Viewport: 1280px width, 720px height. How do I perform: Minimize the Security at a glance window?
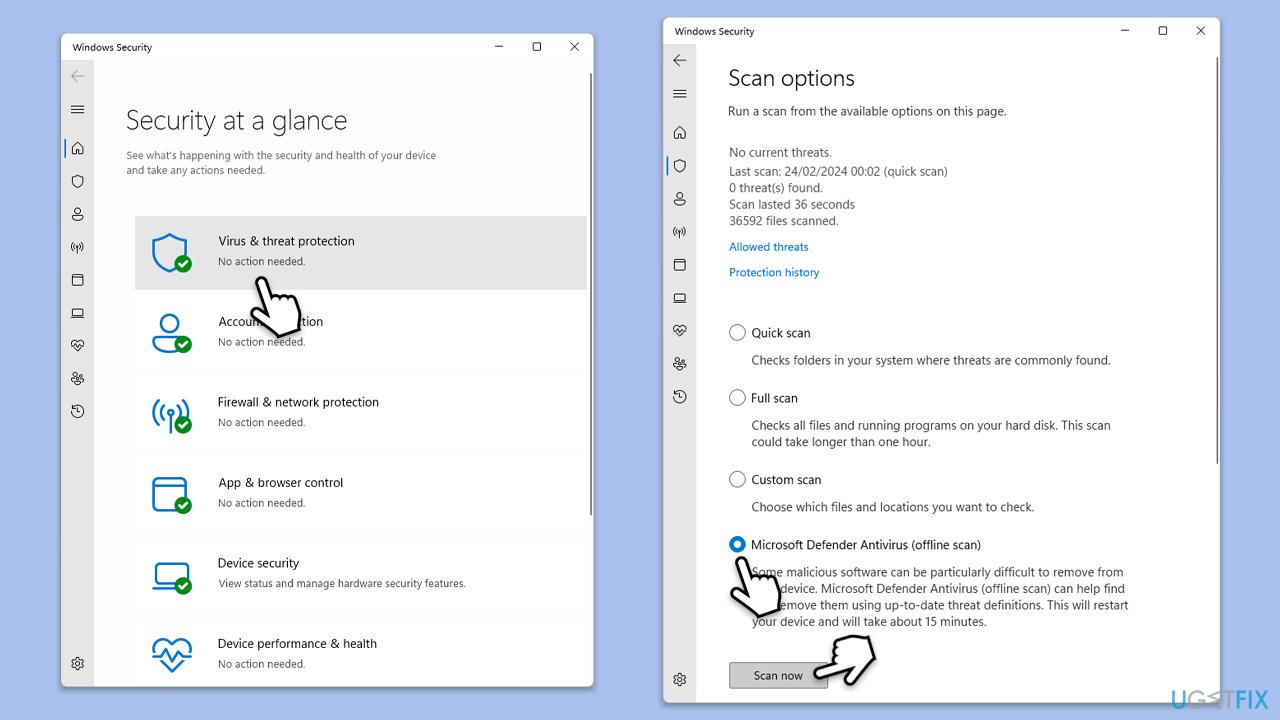(499, 47)
